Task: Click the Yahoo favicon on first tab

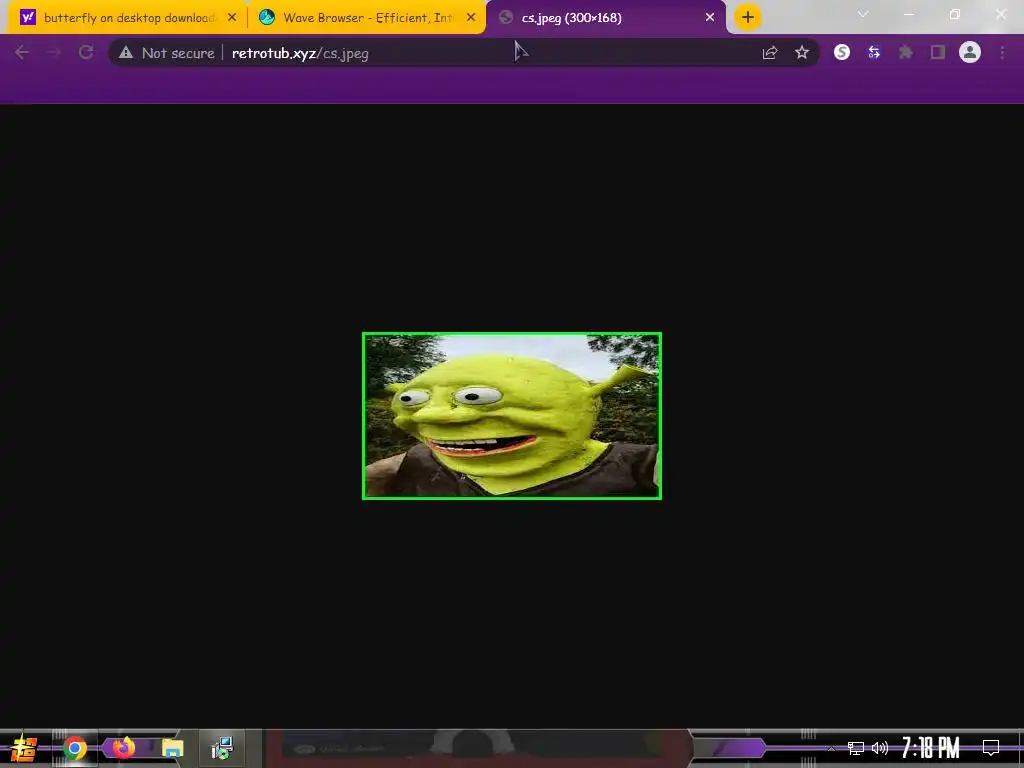Action: (28, 18)
